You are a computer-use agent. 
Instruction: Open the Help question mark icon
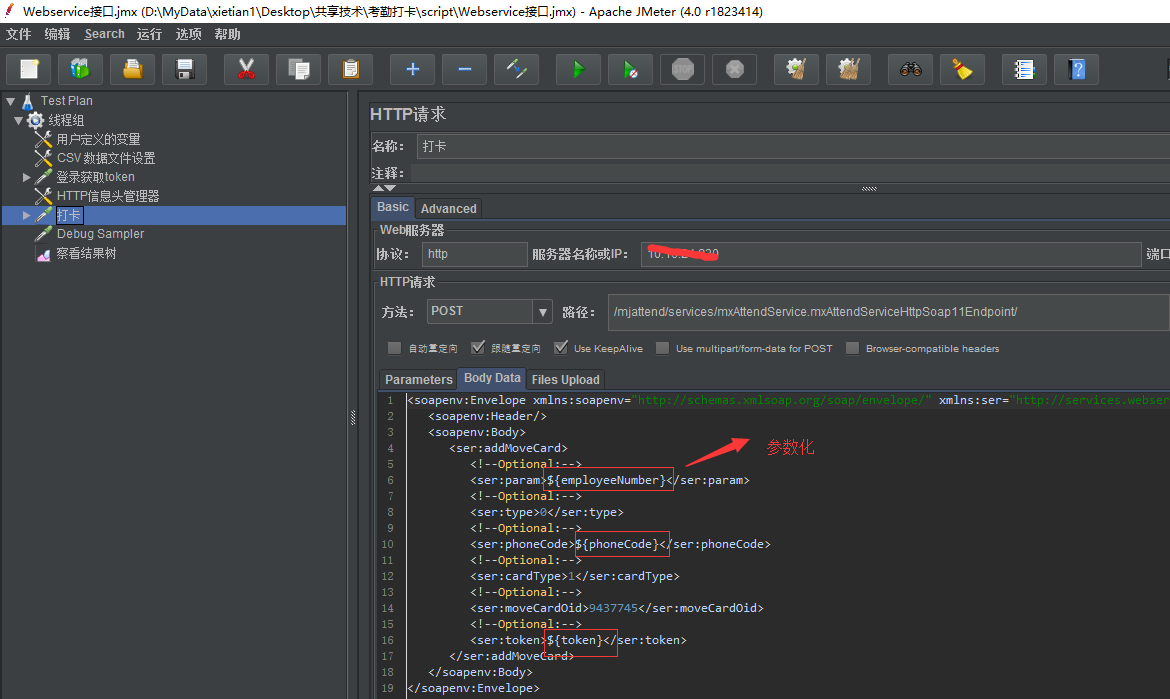pyautogui.click(x=1076, y=69)
